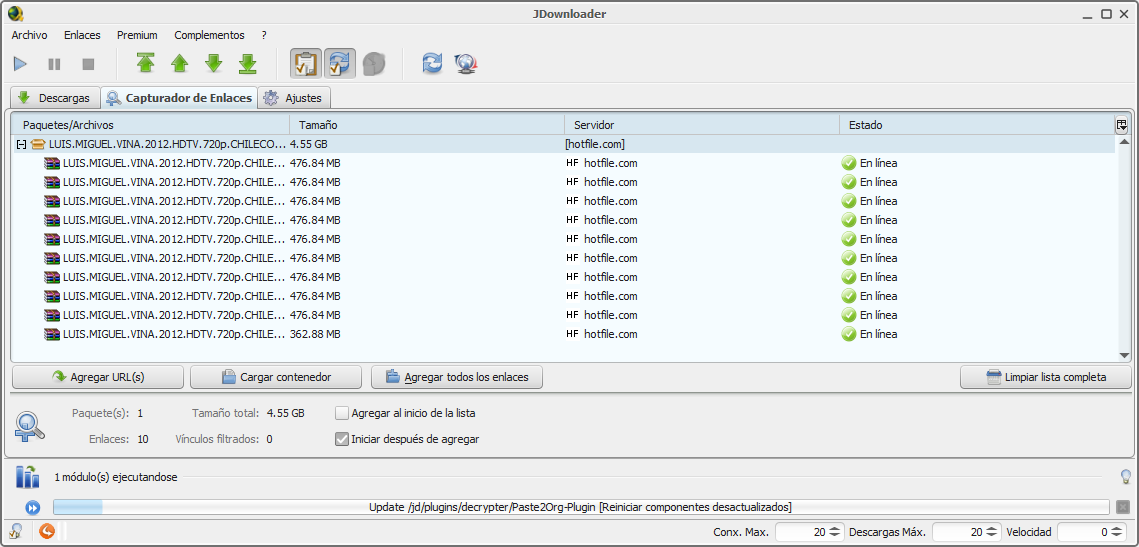1139x547 pixels.
Task: Click Limpiar lista completa button
Action: pos(1045,377)
